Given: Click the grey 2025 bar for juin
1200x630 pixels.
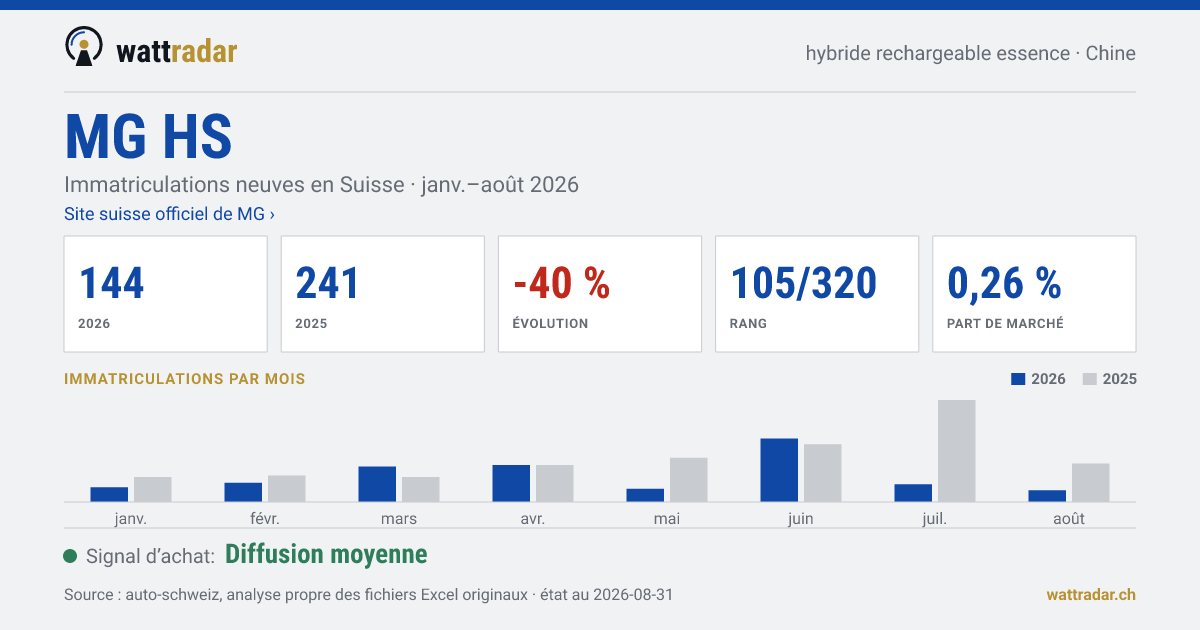Looking at the screenshot, I should click(x=823, y=473).
